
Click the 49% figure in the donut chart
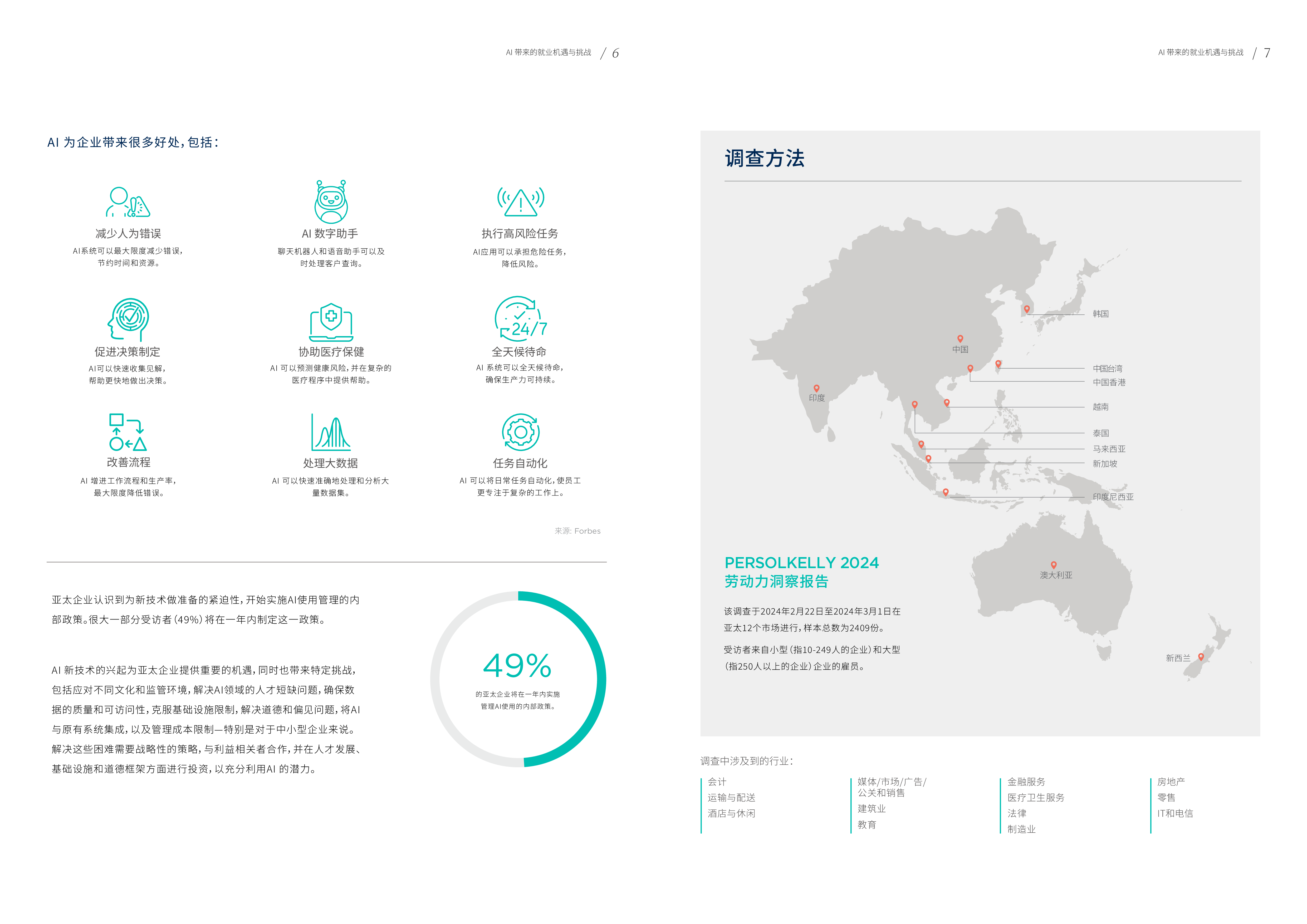pyautogui.click(x=517, y=665)
